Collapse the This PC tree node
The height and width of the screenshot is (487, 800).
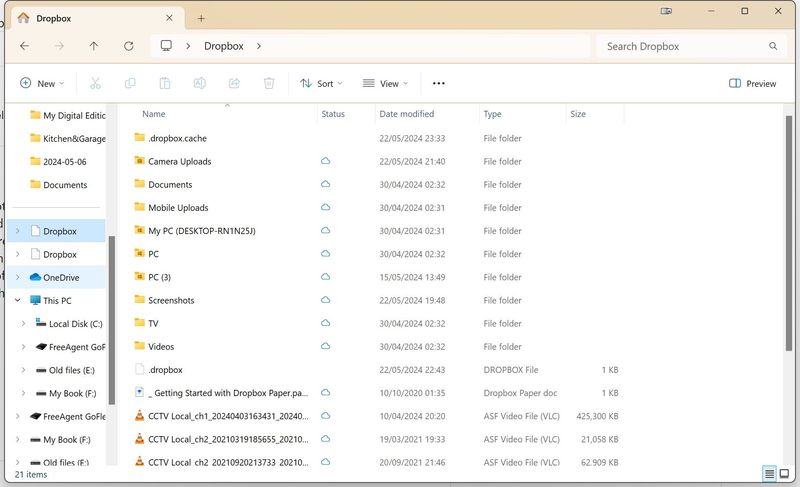tap(17, 301)
